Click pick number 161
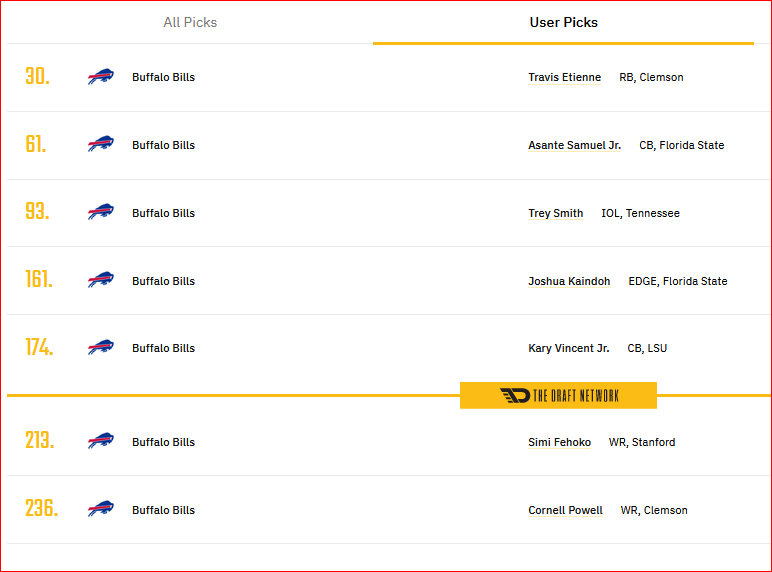The height and width of the screenshot is (572, 772). coord(39,279)
